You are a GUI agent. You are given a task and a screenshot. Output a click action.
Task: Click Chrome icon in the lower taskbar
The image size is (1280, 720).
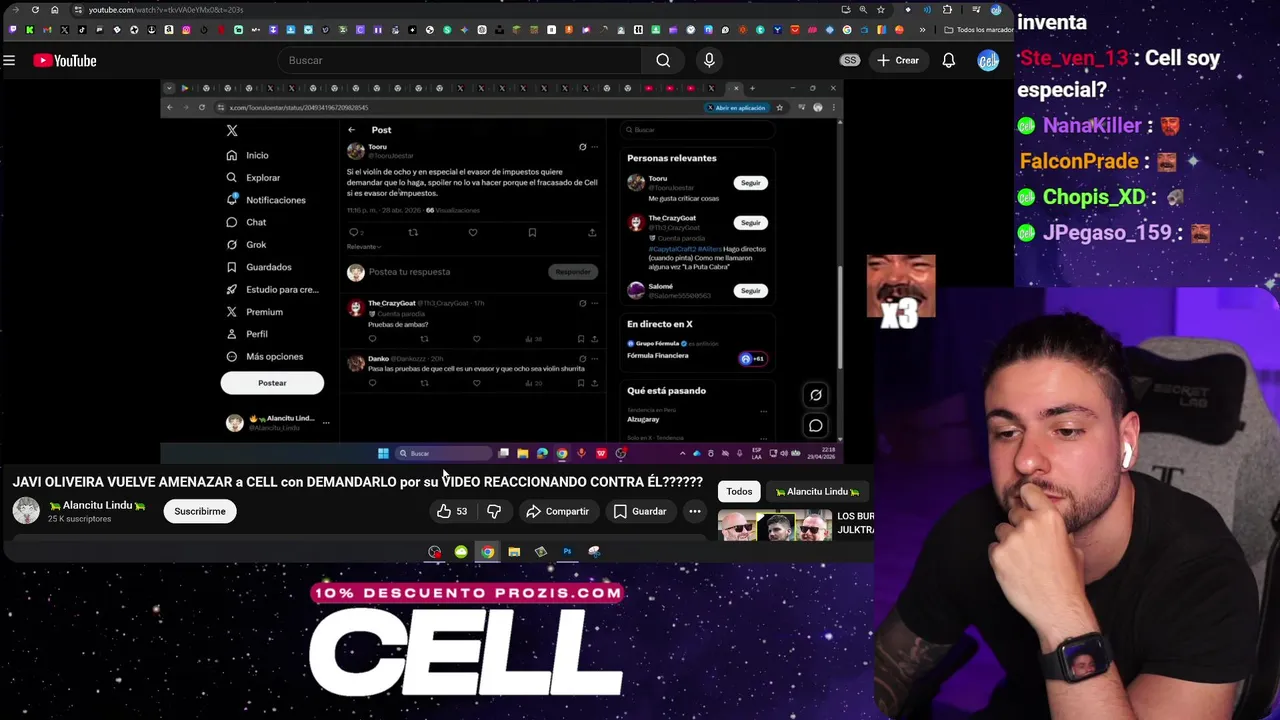(x=487, y=551)
